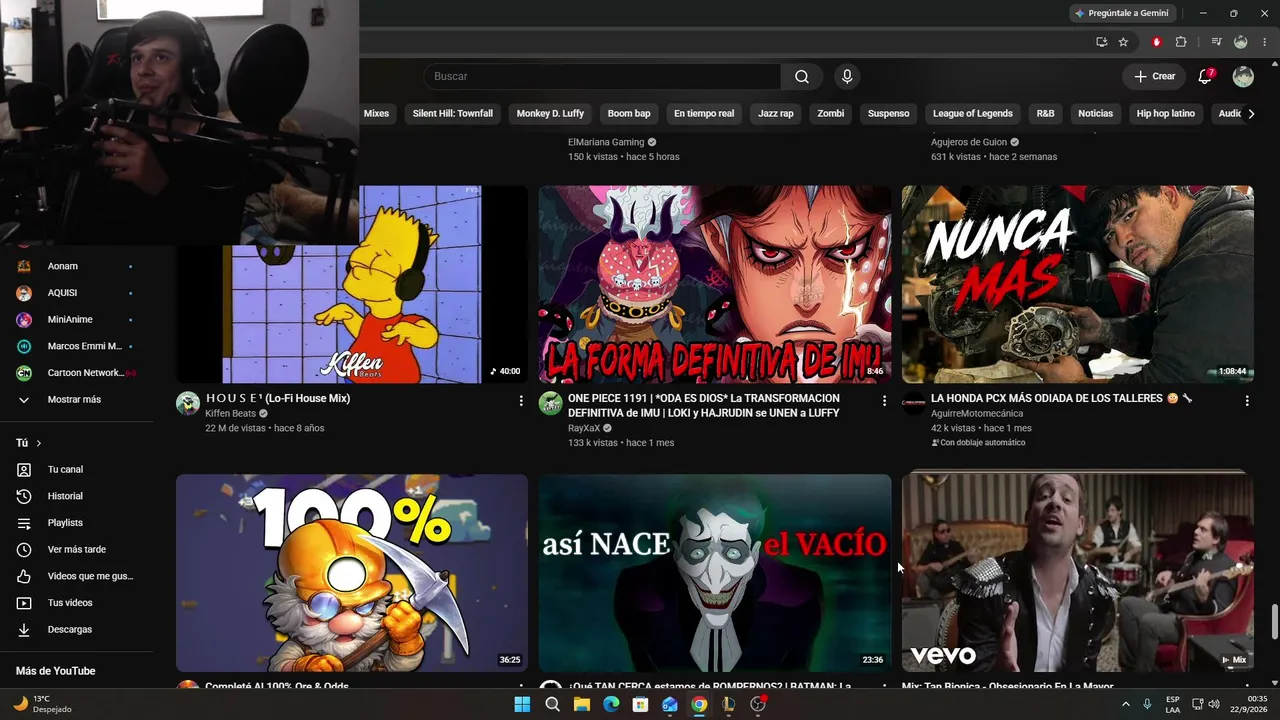The height and width of the screenshot is (720, 1280).
Task: Expand the Tú section chevron
Action: (39, 443)
